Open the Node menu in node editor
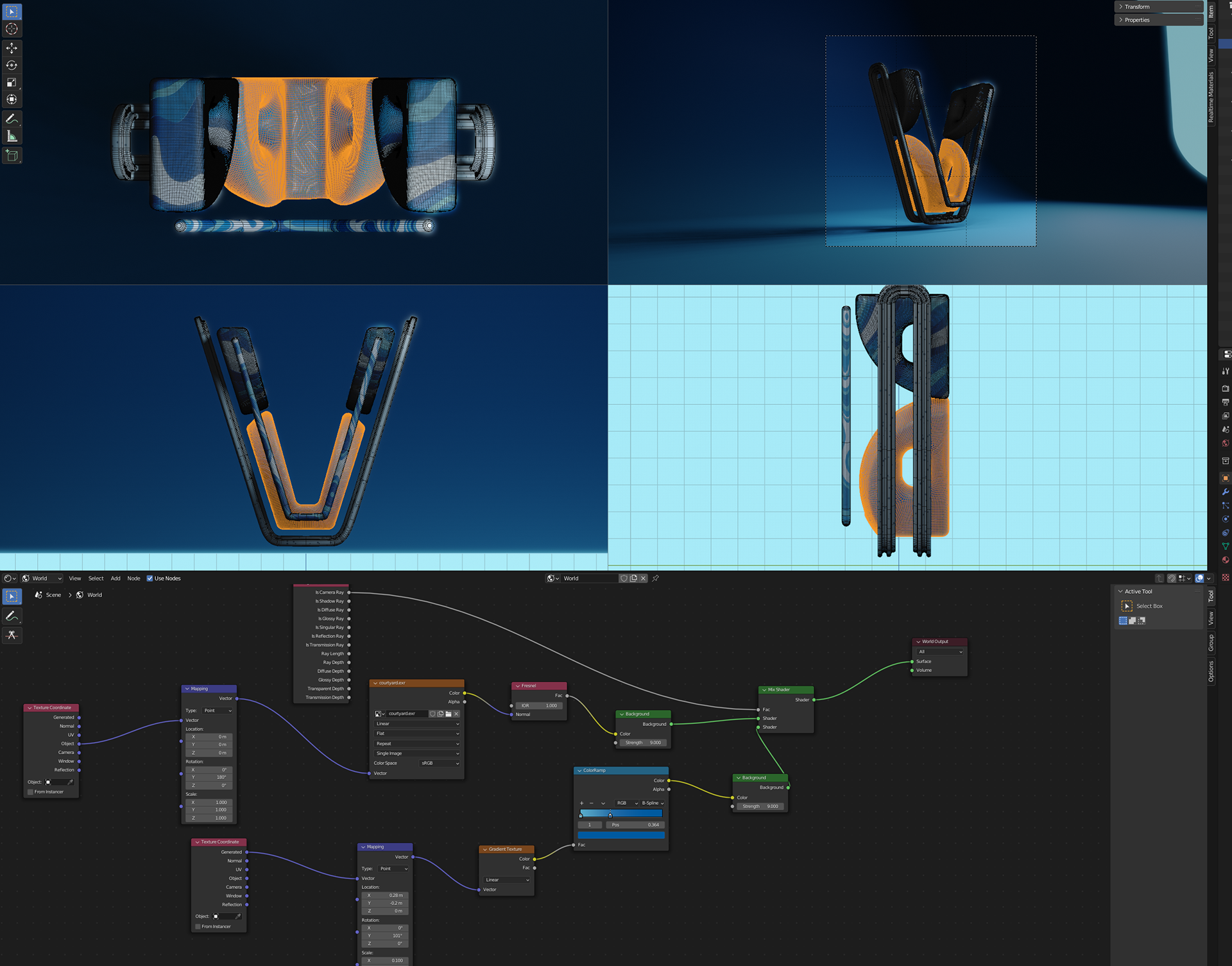Image resolution: width=1232 pixels, height=966 pixels. 133,578
